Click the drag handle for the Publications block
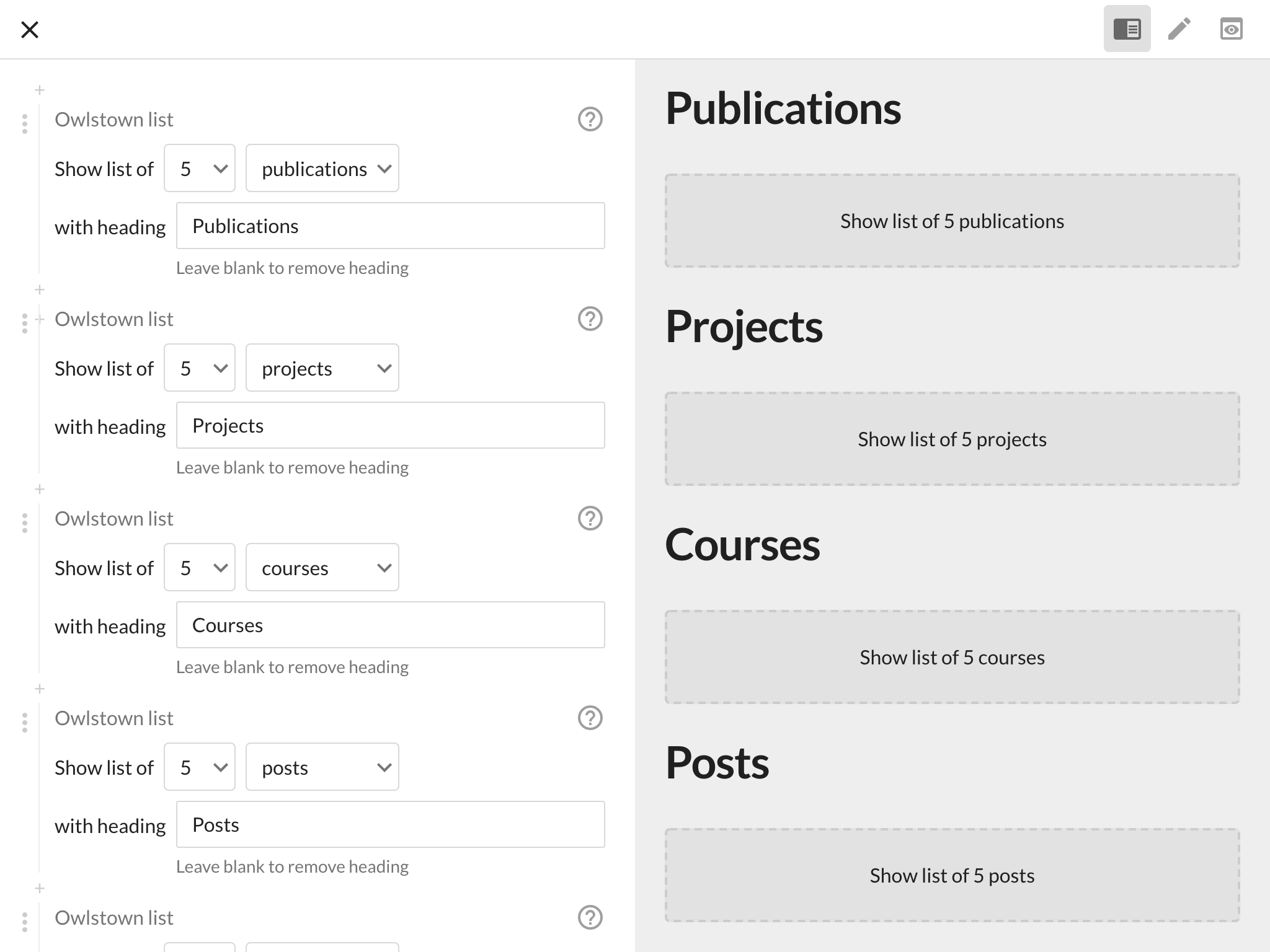Viewport: 1270px width, 952px height. tap(25, 123)
